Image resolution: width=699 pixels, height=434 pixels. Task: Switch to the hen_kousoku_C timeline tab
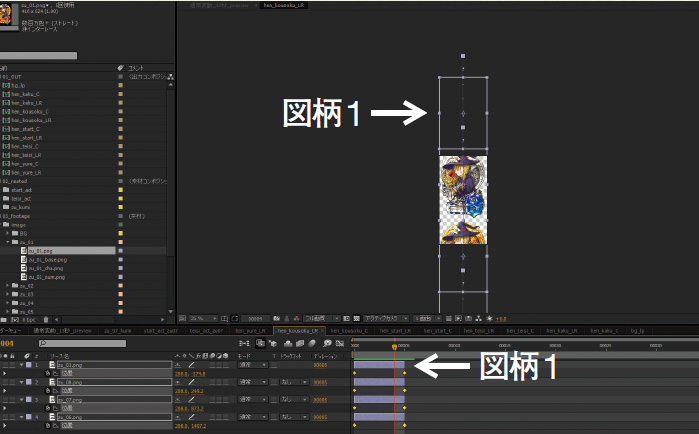pos(349,331)
